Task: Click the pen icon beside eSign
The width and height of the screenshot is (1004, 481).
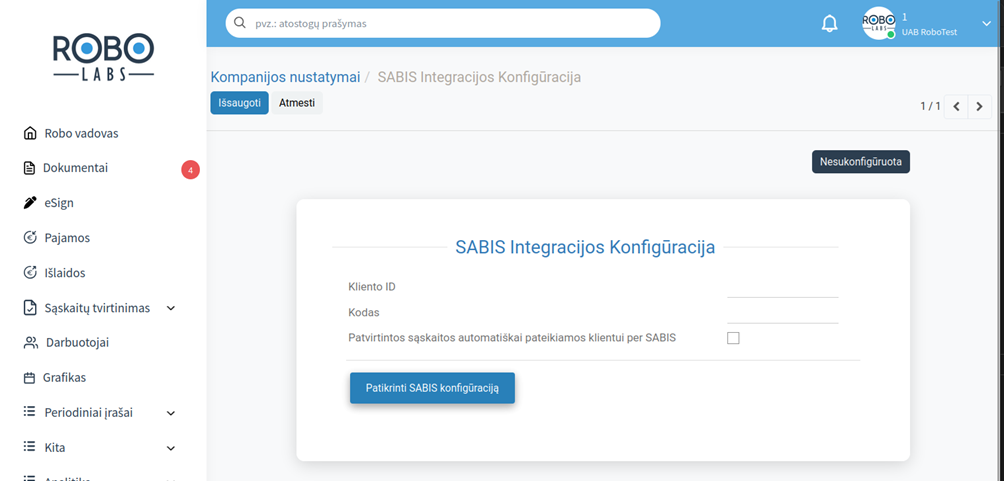Action: click(29, 203)
